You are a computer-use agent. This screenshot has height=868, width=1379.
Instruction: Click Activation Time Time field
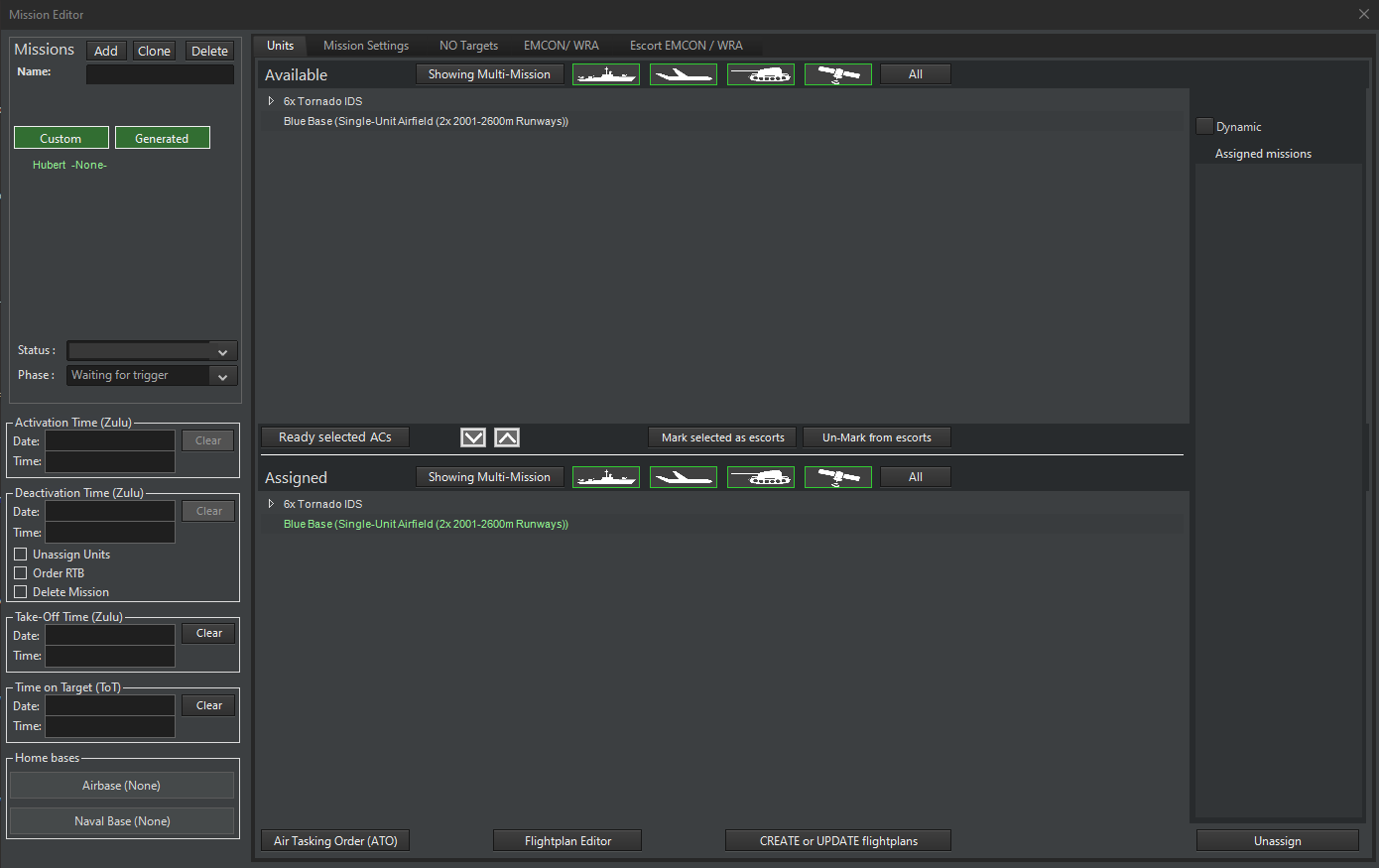110,461
